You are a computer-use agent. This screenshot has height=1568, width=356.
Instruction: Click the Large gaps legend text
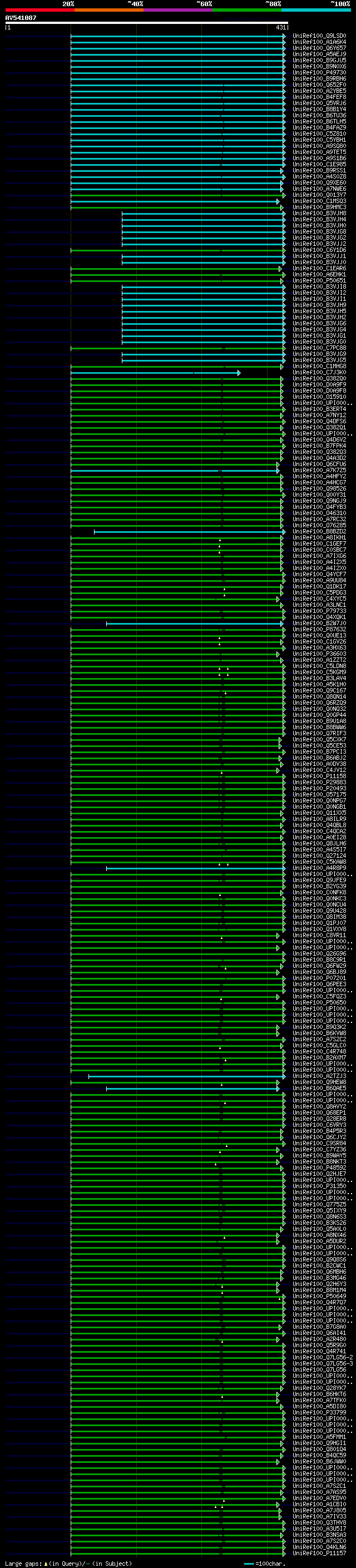click(x=68, y=1564)
